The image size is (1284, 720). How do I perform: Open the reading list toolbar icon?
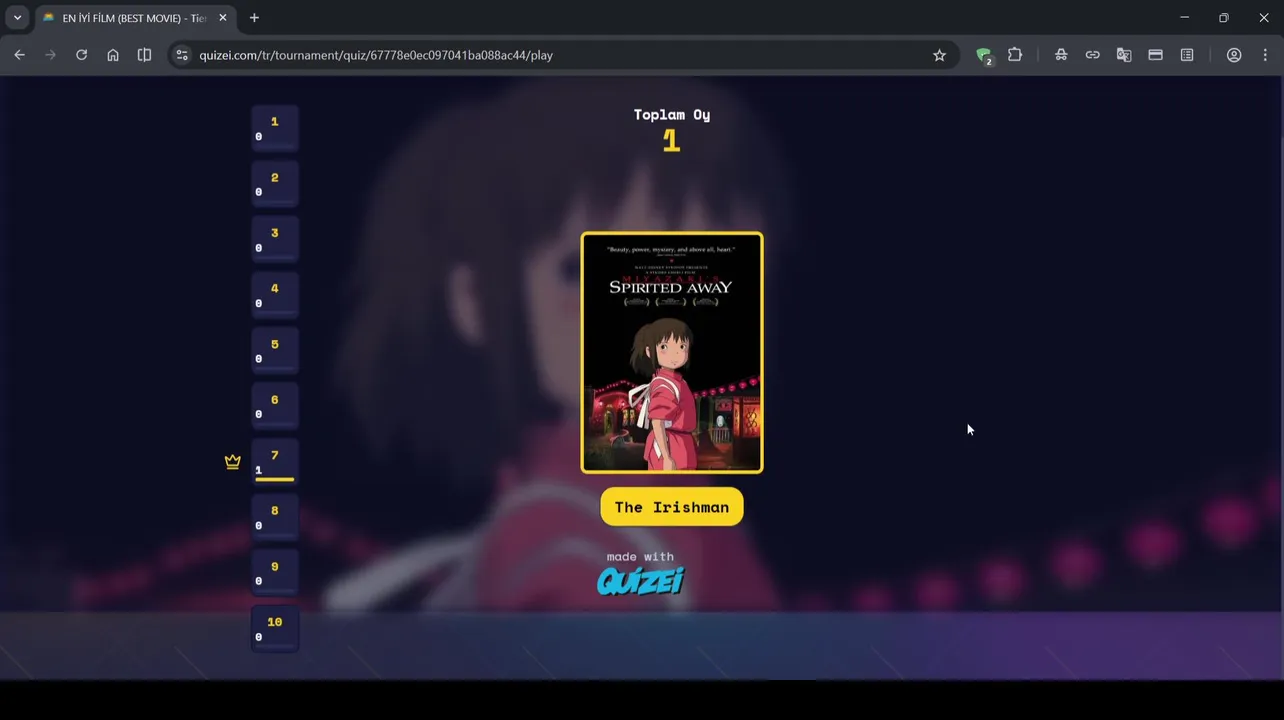click(x=1187, y=55)
